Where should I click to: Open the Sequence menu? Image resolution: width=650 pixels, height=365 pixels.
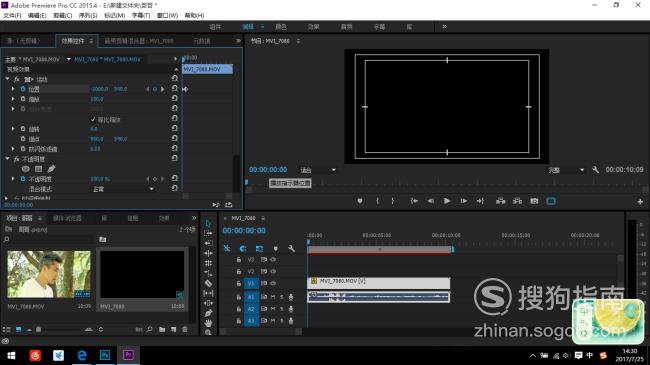88,15
